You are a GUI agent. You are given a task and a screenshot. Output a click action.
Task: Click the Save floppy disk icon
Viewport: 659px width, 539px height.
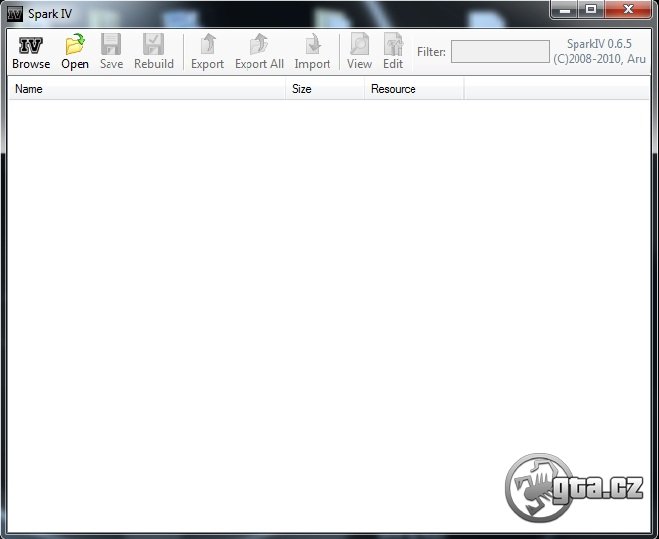111,45
